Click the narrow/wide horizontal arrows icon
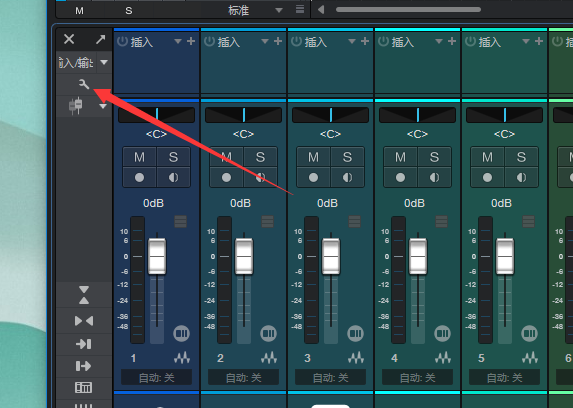Image resolution: width=573 pixels, height=408 pixels. coord(84,321)
